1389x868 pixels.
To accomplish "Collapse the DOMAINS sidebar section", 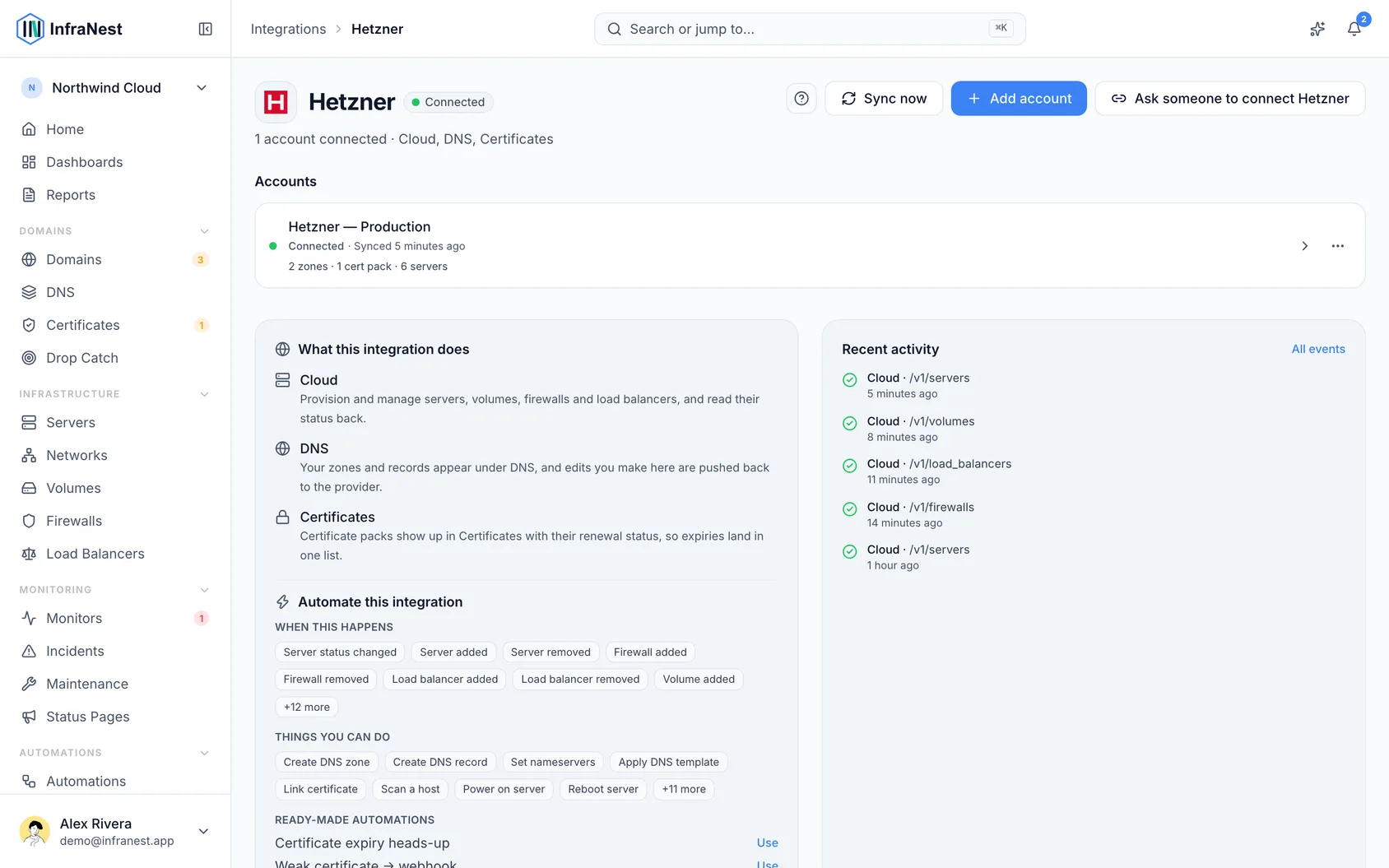I will click(x=205, y=231).
